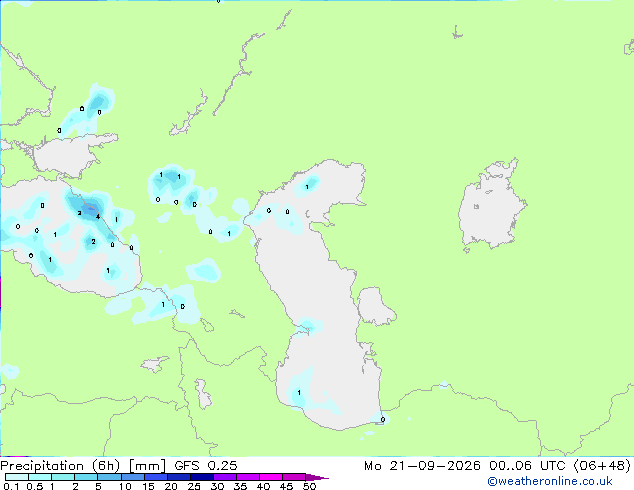Pick the 5 to 10 mm legend color
Viewport: 634px width, 490px height.
click(x=110, y=477)
